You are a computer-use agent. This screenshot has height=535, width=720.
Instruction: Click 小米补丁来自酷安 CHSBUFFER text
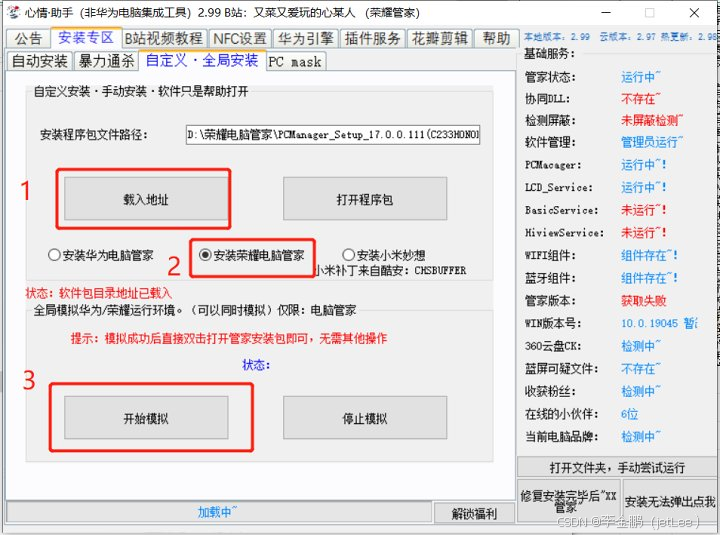(x=390, y=270)
